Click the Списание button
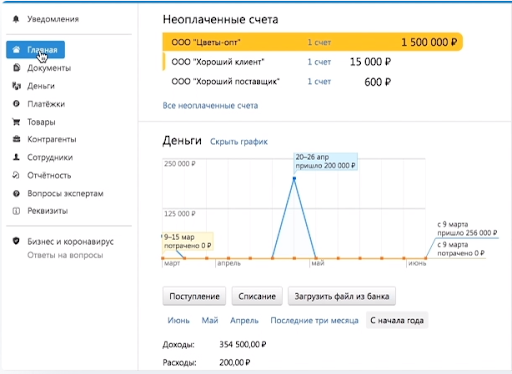 257,296
